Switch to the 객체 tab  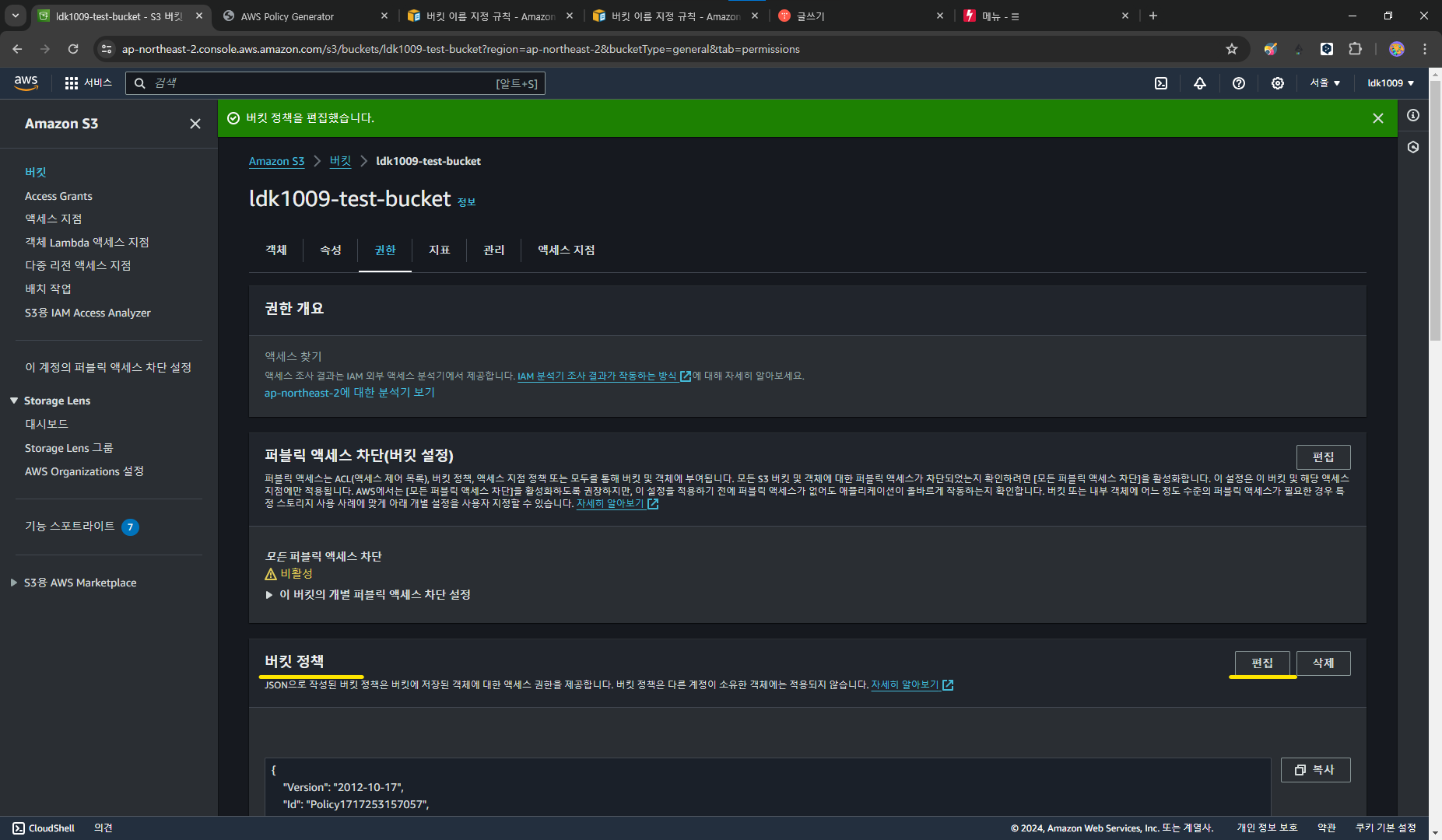click(x=276, y=250)
